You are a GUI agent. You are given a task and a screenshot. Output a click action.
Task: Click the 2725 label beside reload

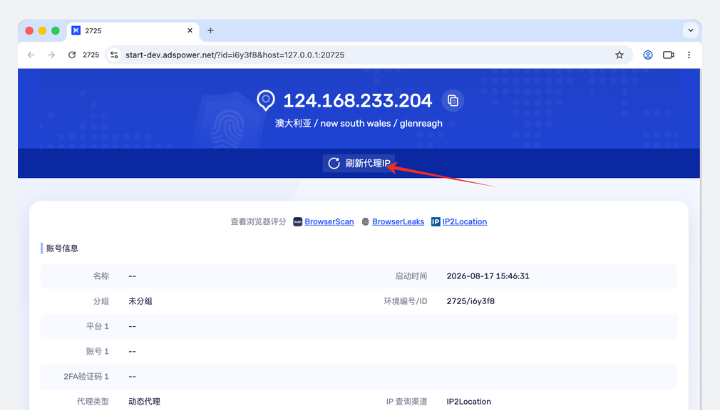[x=90, y=55]
